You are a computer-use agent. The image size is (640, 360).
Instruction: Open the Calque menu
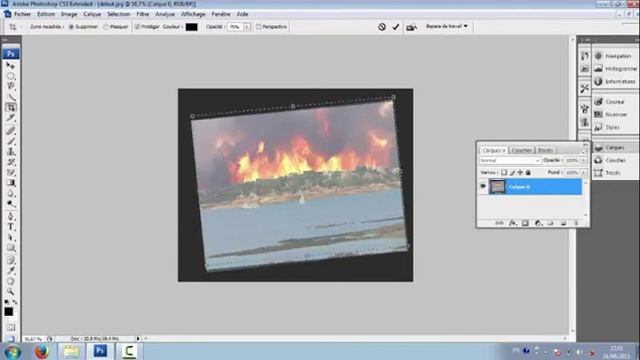[x=92, y=14]
